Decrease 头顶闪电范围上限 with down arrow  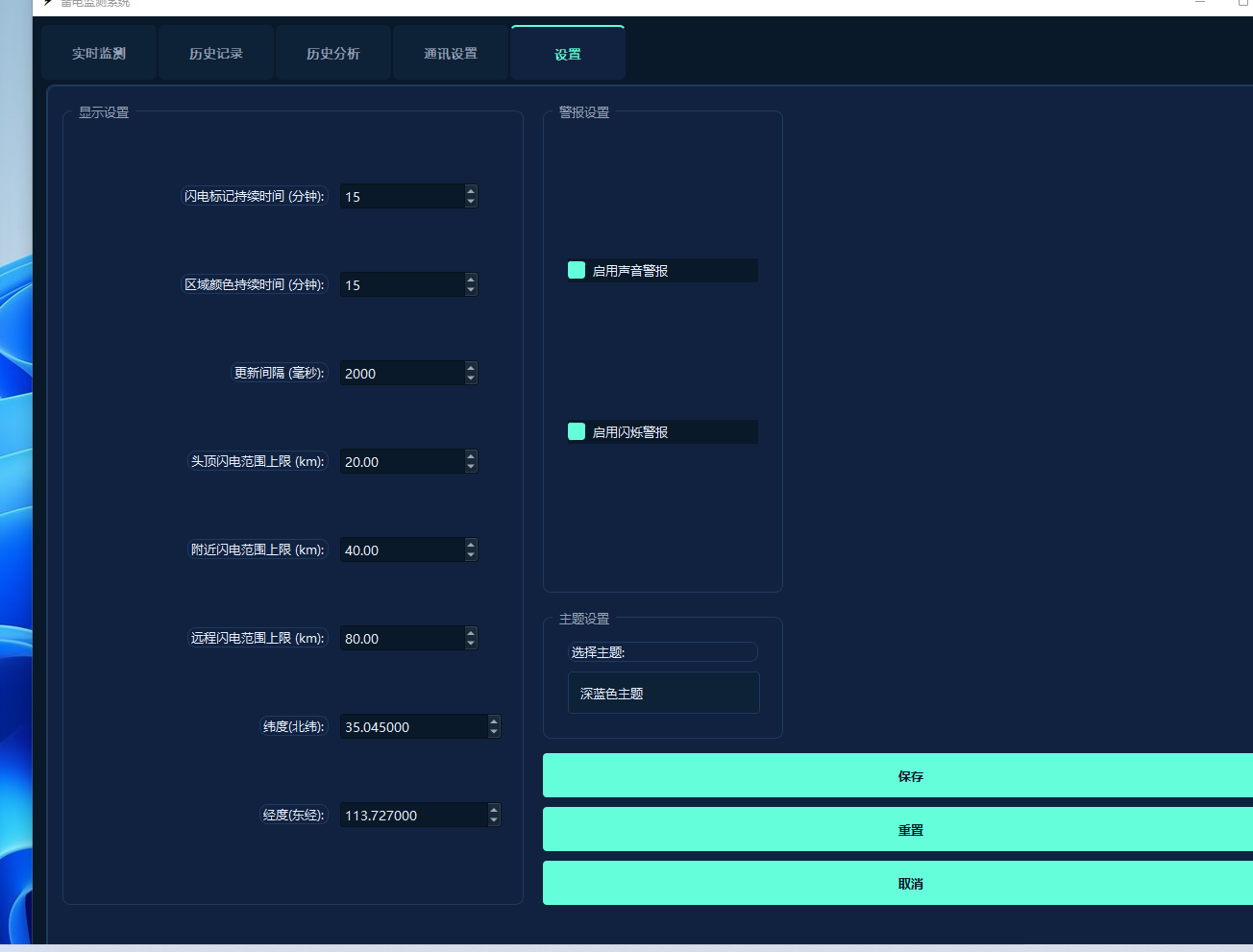point(471,467)
